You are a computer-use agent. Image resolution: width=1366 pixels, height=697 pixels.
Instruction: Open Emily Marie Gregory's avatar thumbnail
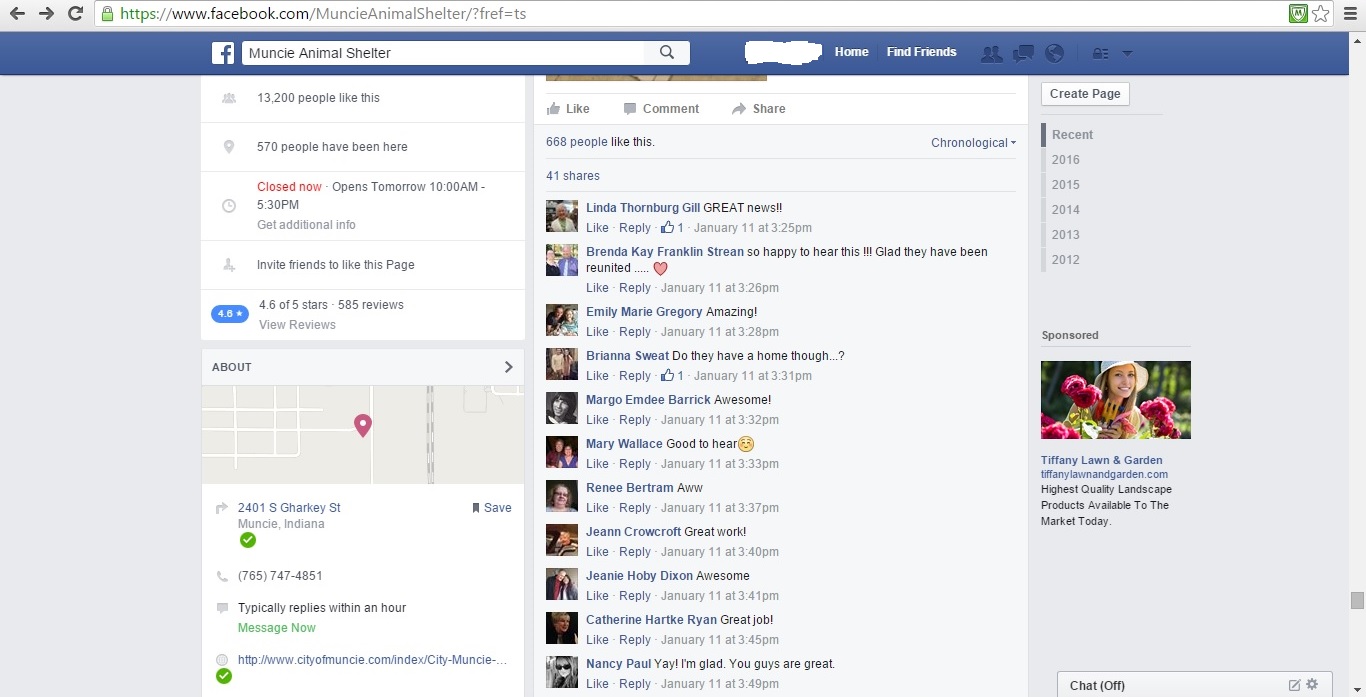point(562,320)
